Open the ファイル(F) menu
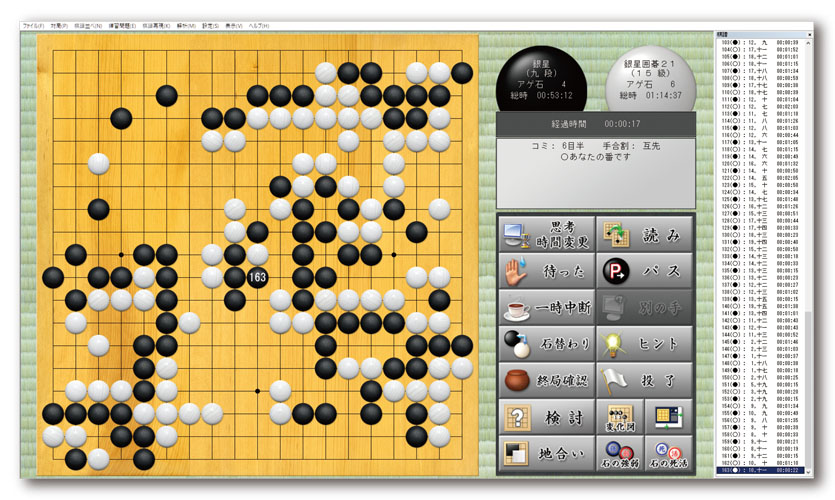 click(34, 26)
